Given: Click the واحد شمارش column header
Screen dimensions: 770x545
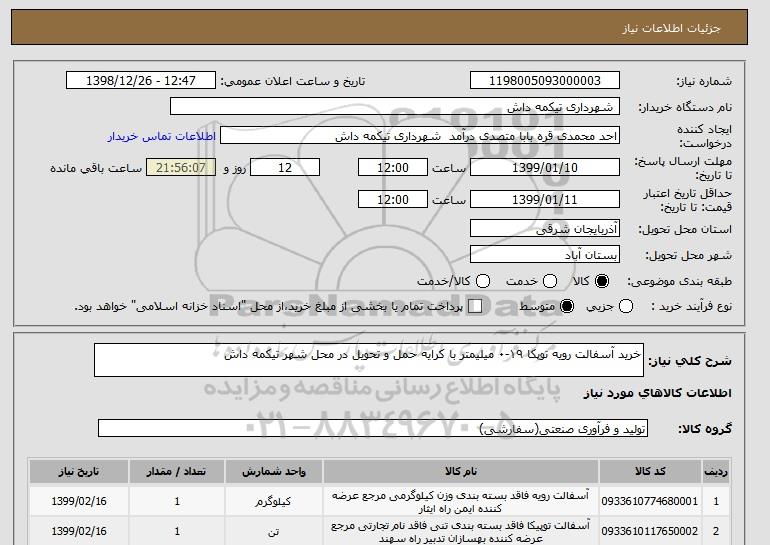Looking at the screenshot, I should (x=274, y=471).
